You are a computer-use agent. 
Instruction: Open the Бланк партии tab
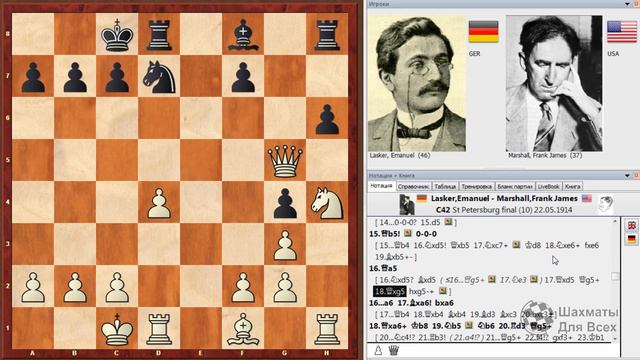(514, 187)
